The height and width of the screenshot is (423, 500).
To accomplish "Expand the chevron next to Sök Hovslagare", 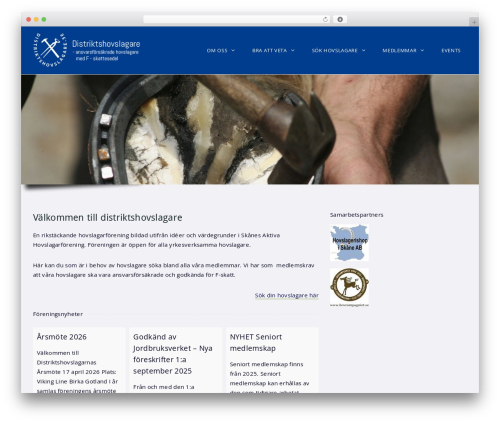I will click(363, 50).
